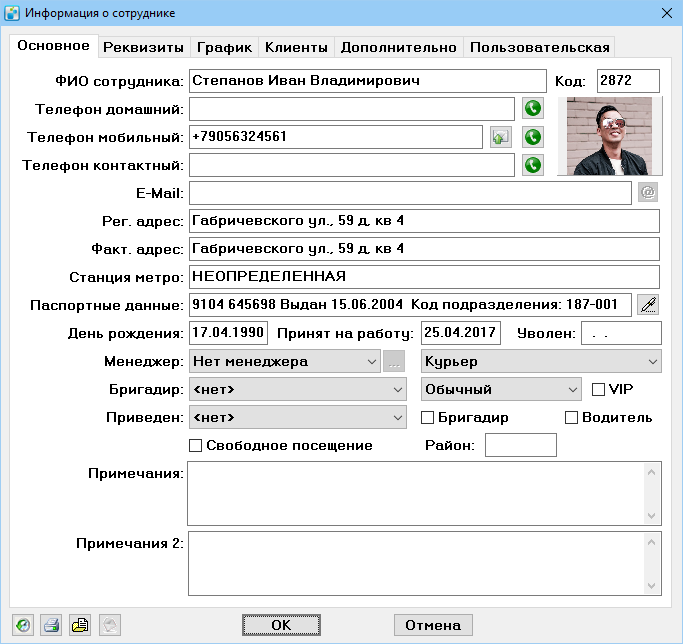This screenshot has width=683, height=644.
Task: Open the График tab
Action: pyautogui.click(x=224, y=47)
